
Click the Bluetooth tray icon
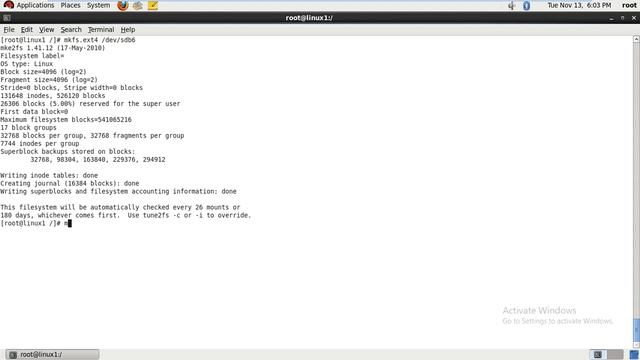coord(526,6)
